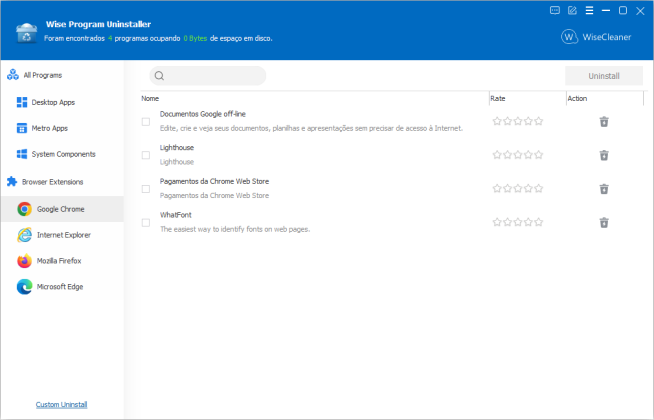View System Components

(63, 154)
